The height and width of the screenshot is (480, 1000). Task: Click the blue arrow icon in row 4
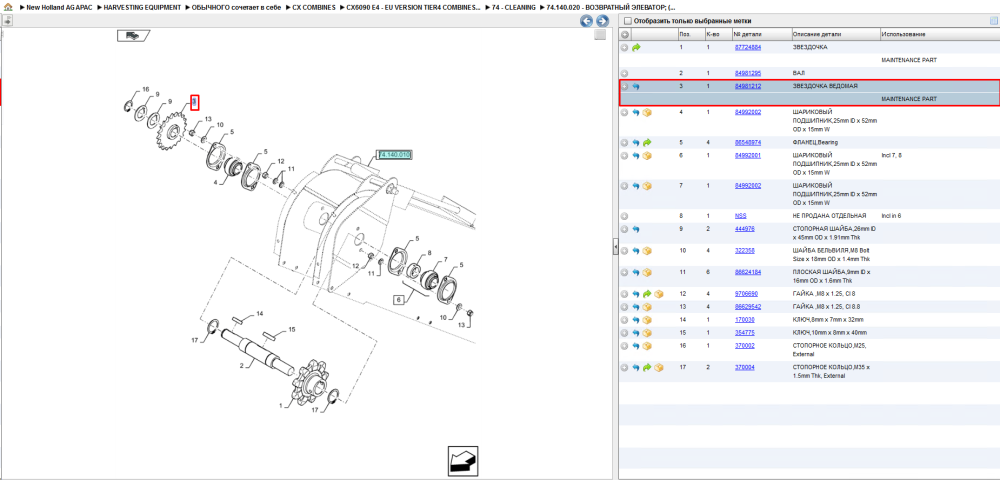(x=636, y=112)
